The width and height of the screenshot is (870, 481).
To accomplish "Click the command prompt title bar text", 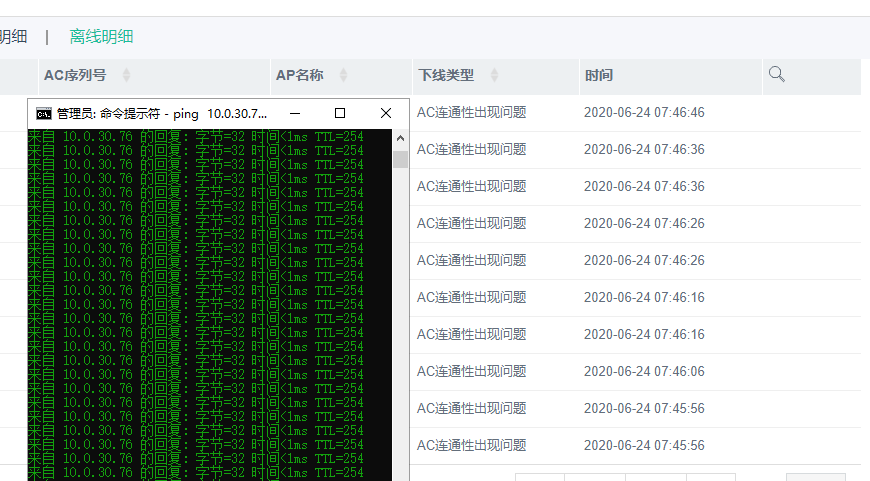I will [x=162, y=114].
